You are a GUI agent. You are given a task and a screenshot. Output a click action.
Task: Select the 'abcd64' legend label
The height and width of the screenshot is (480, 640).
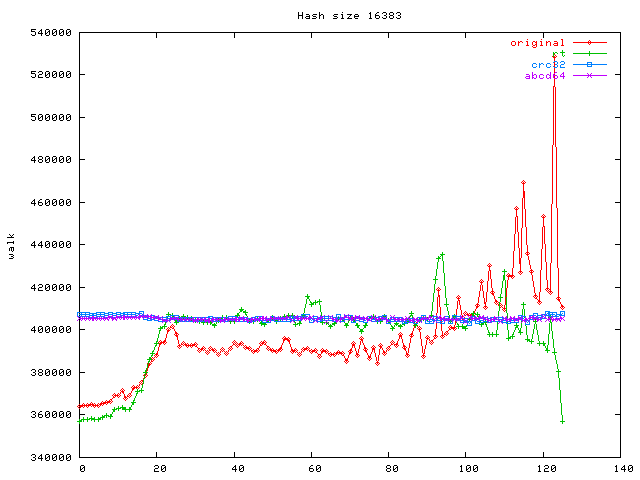tap(545, 76)
